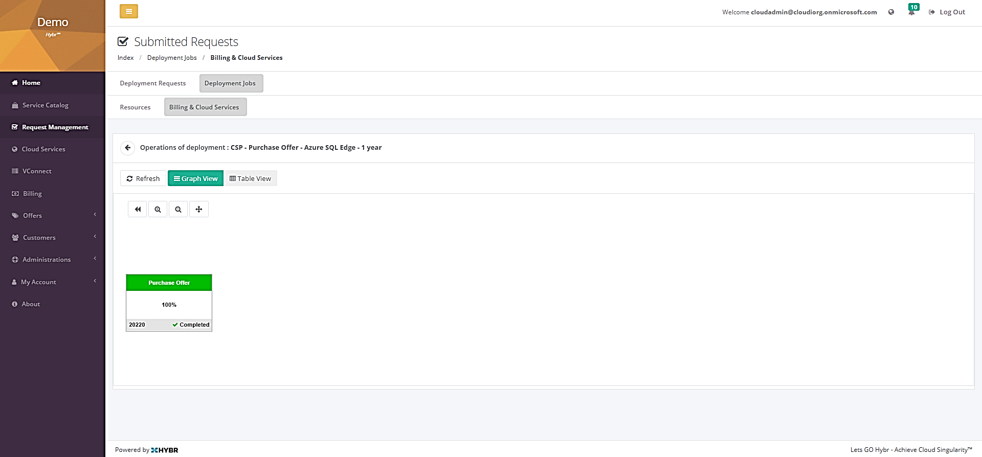982x457 pixels.
Task: Click the globe language icon
Action: (891, 12)
